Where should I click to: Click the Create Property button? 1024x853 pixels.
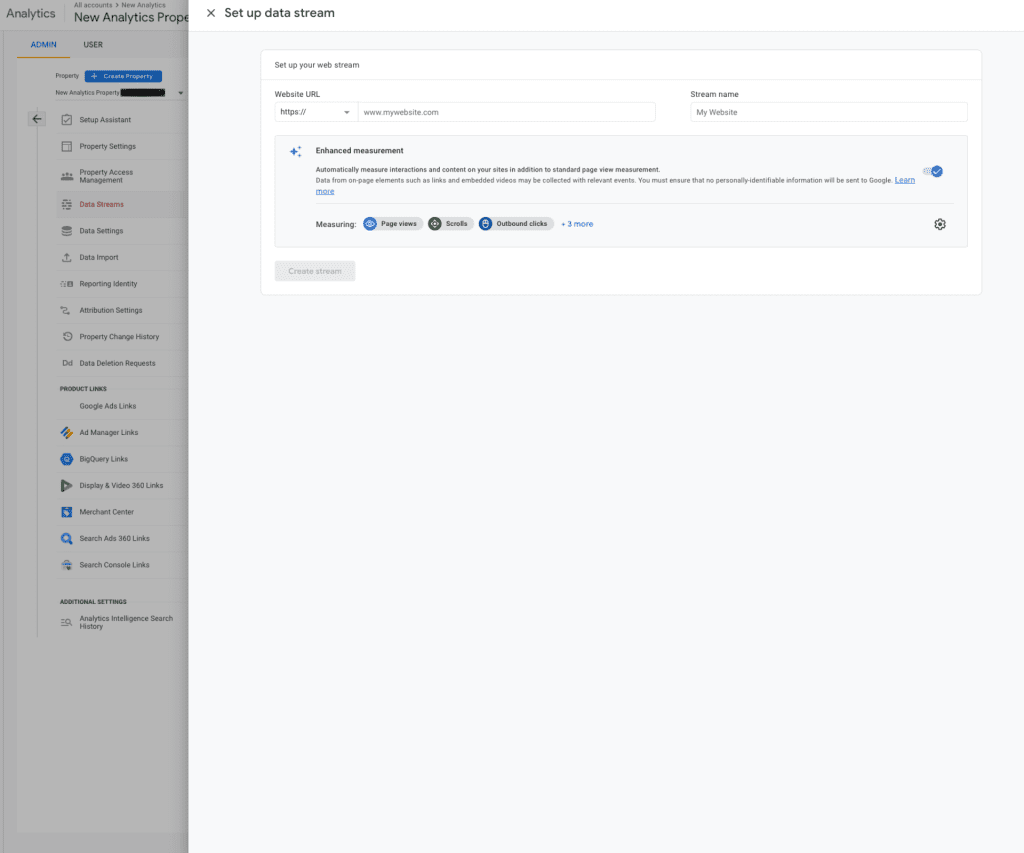[x=123, y=76]
